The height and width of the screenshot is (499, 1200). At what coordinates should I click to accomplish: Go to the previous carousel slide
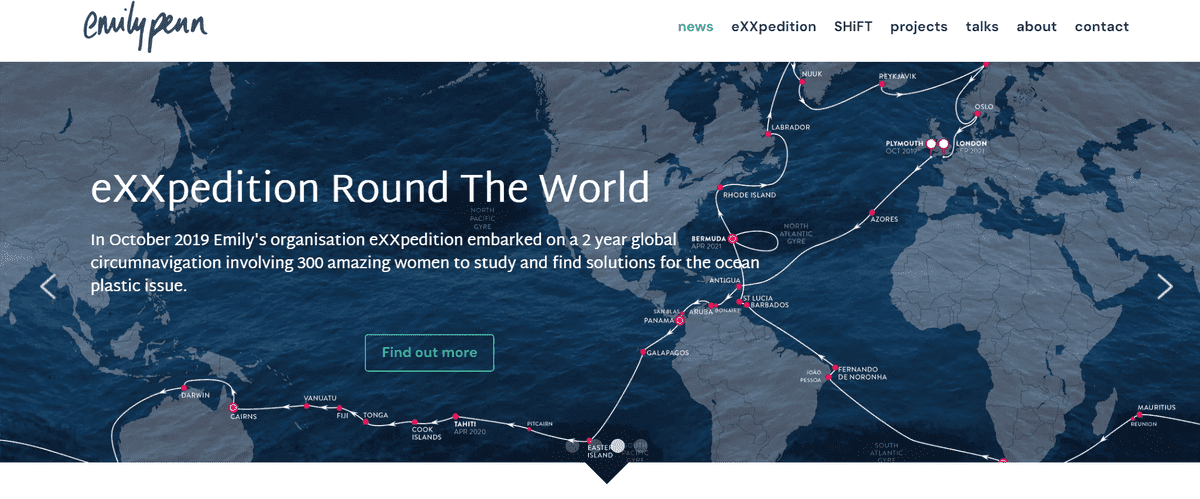tap(48, 287)
